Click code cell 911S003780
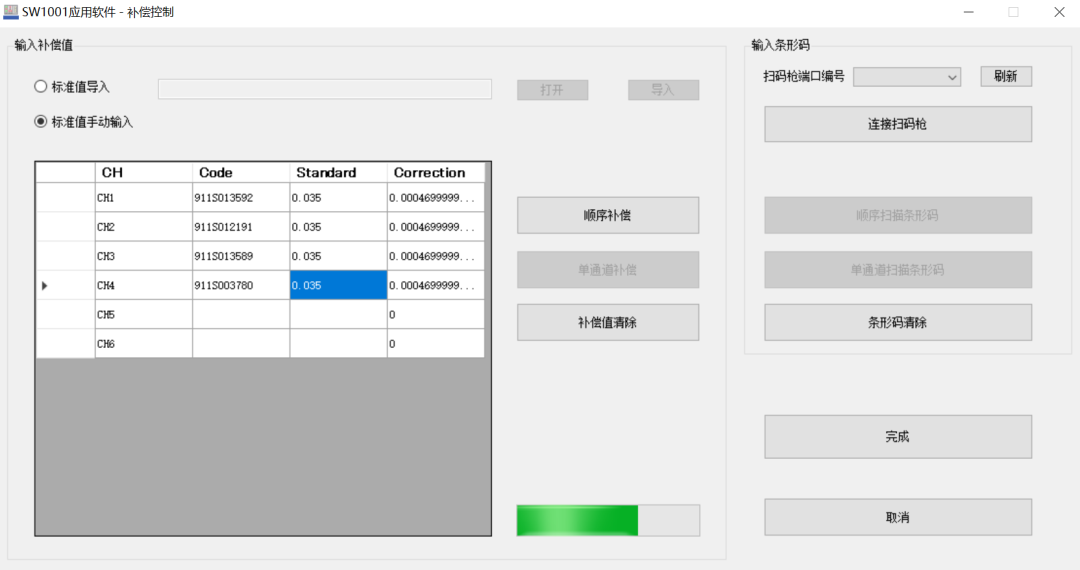 (x=241, y=285)
